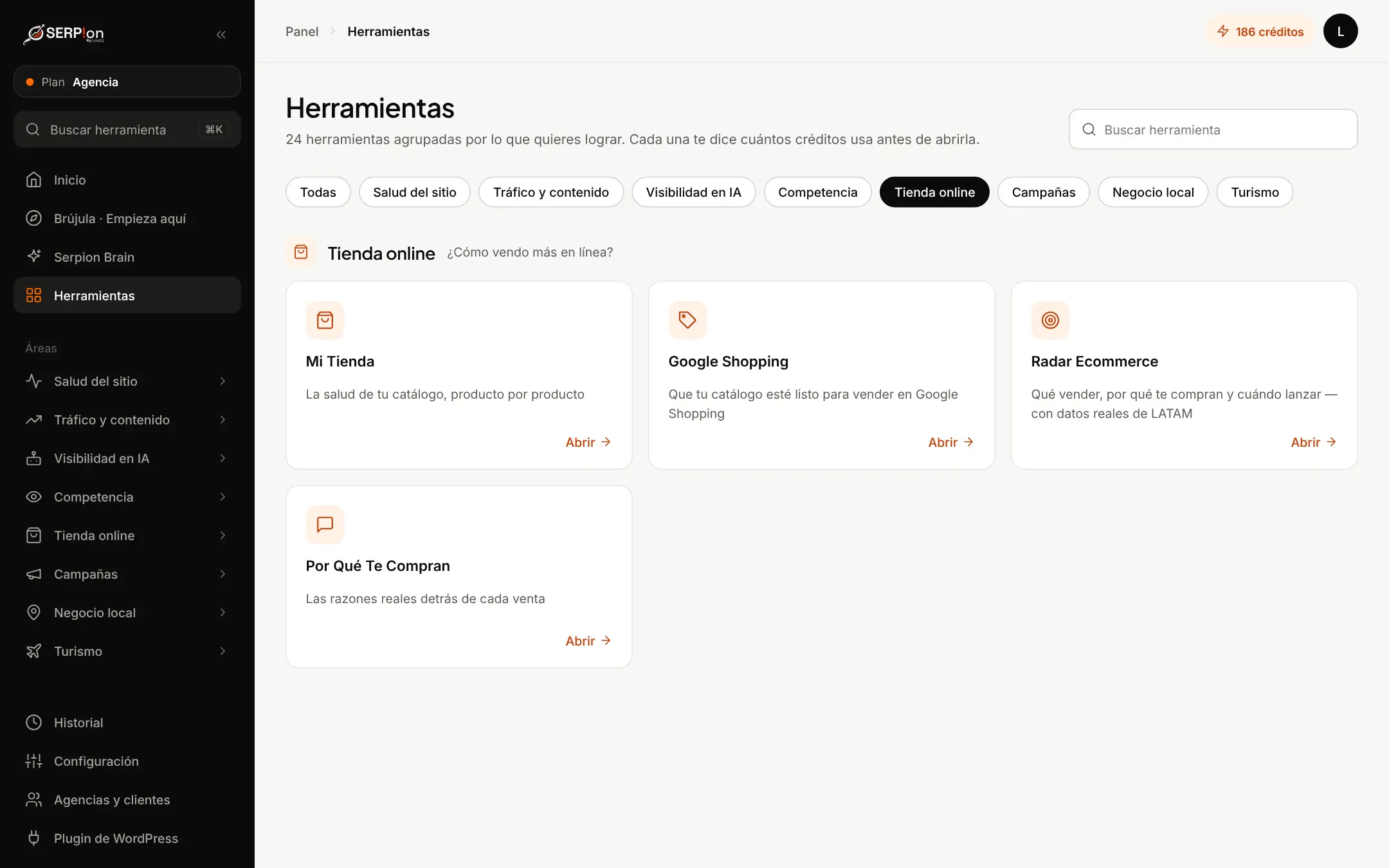The height and width of the screenshot is (868, 1389).
Task: Expand Tráfico y contenido area chevron
Action: (x=222, y=420)
